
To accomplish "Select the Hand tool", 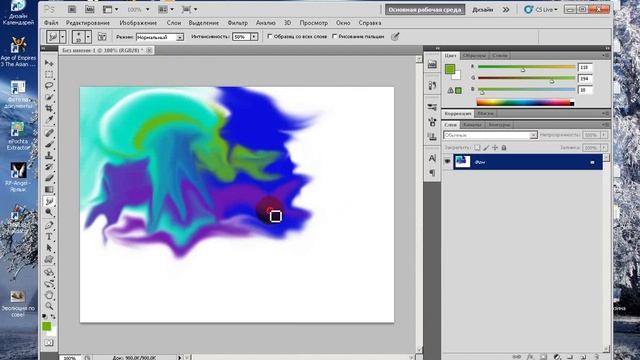I will click(x=49, y=295).
